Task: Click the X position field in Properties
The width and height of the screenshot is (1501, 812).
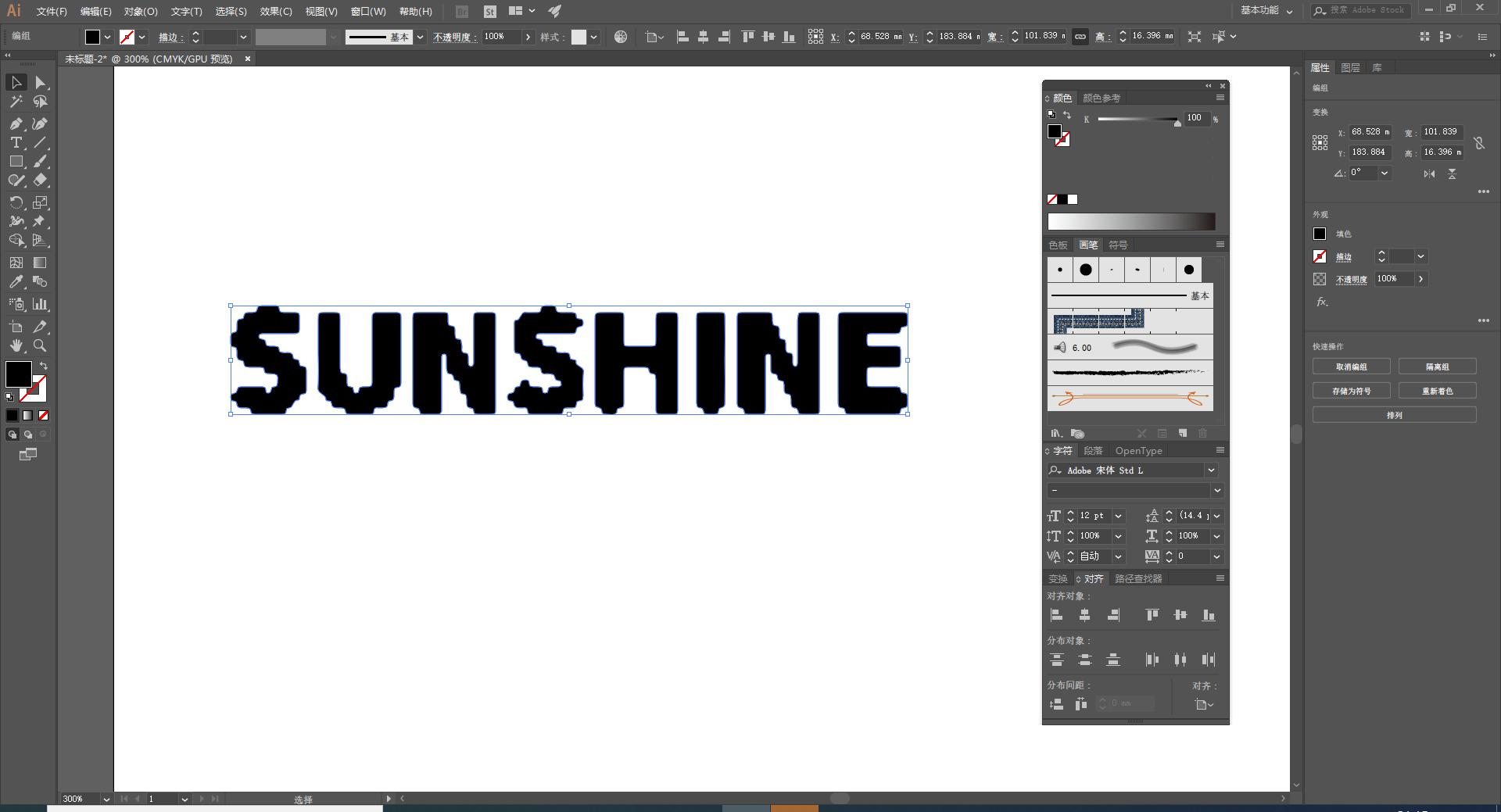Action: click(x=1370, y=132)
